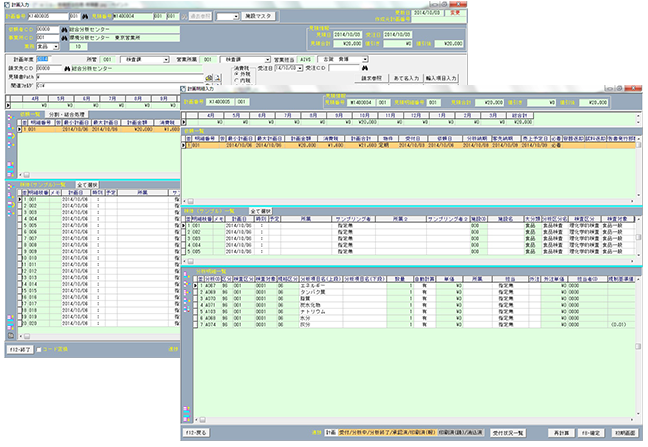Click 全て選択 in front window sample list
The width and height of the screenshot is (648, 447).
260,211
